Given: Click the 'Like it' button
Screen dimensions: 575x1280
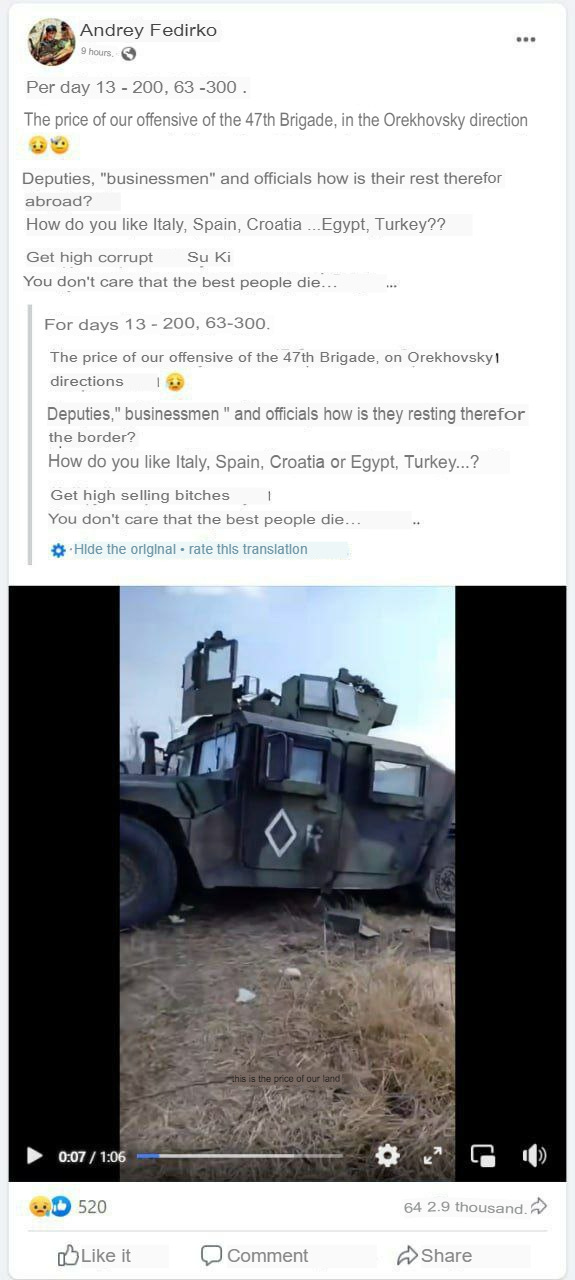Looking at the screenshot, I should click(94, 1255).
